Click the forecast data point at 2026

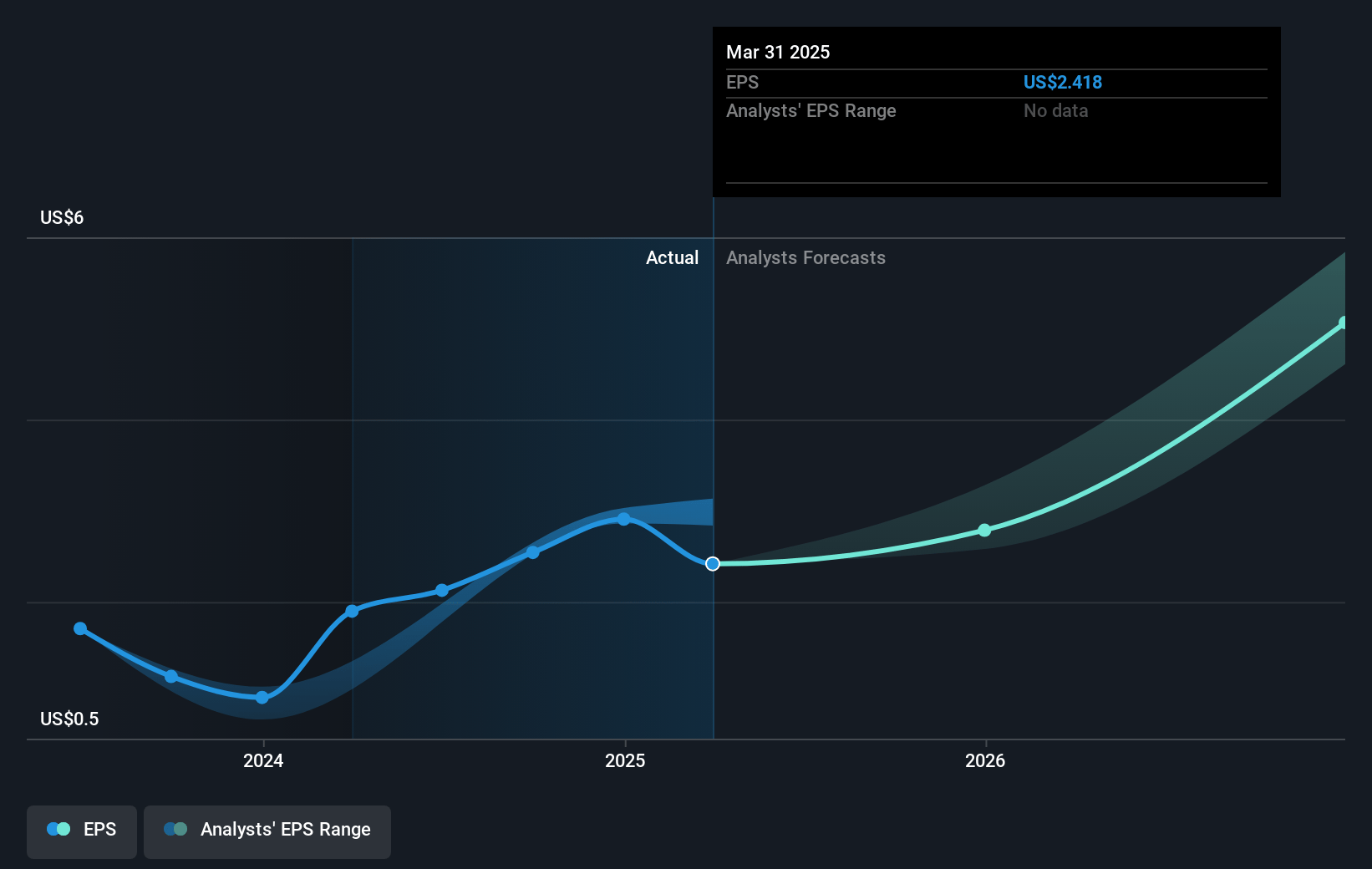(984, 530)
